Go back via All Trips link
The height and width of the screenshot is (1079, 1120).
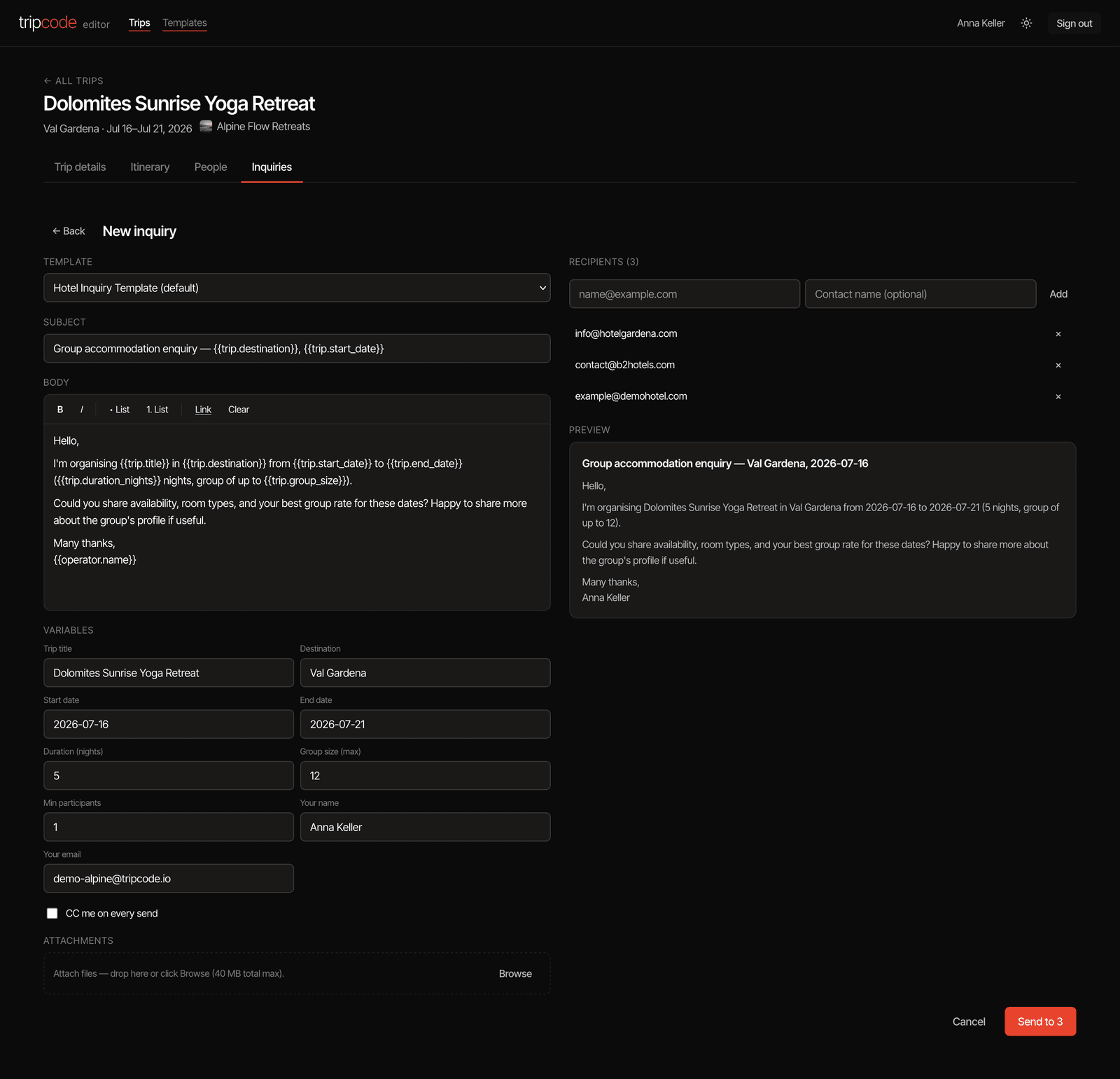point(73,81)
